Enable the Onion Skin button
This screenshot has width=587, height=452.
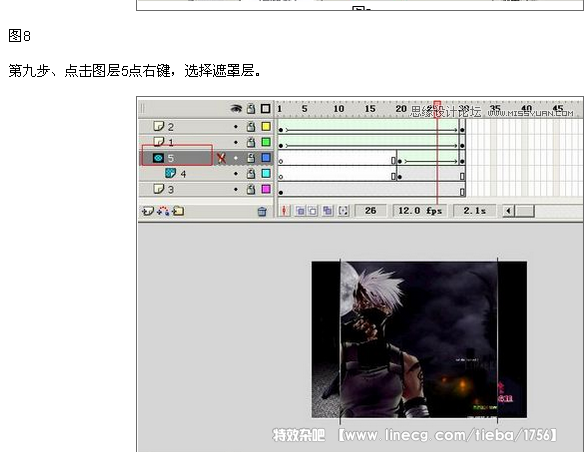click(x=300, y=211)
